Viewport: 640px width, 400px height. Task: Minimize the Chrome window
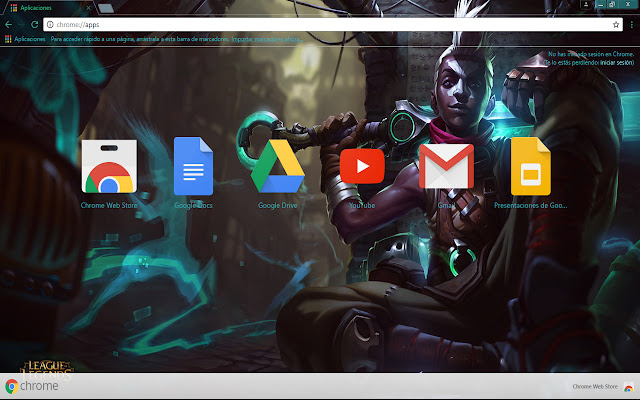600,4
